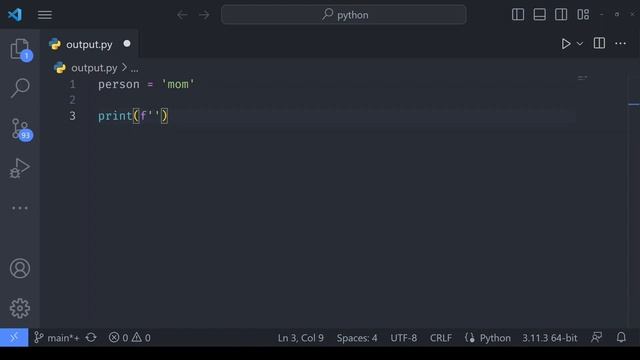Viewport: 640px width, 360px height.
Task: Click the 'mom' string on line 1
Action: click(178, 84)
